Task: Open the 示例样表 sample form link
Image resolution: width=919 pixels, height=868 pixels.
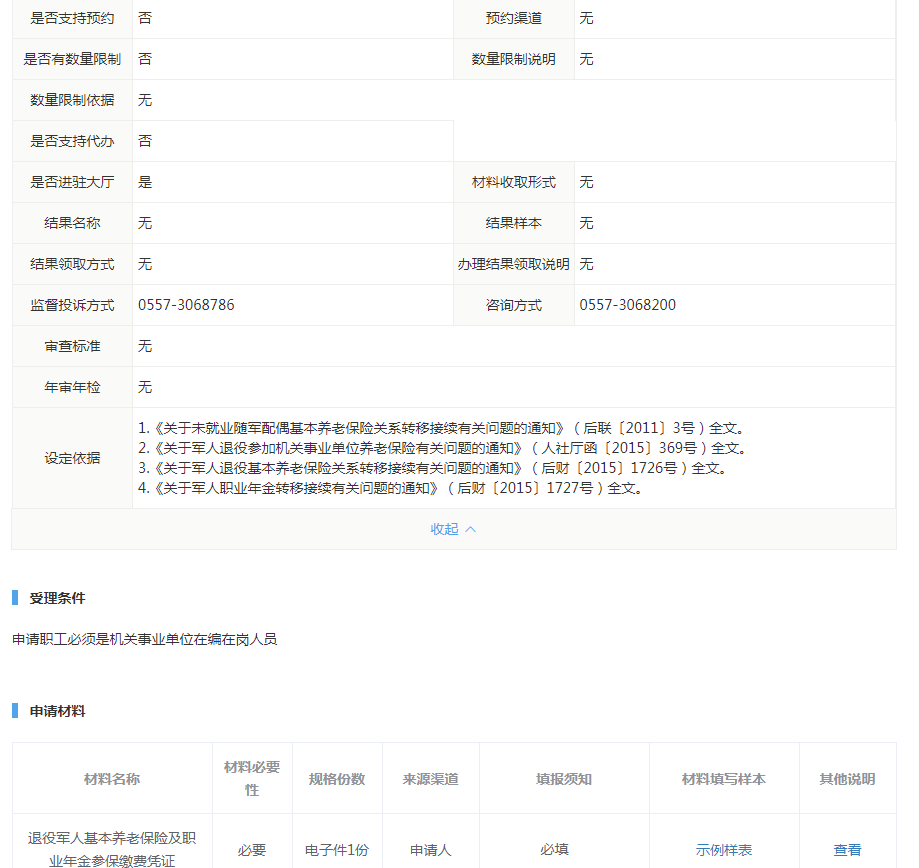Action: (x=724, y=850)
